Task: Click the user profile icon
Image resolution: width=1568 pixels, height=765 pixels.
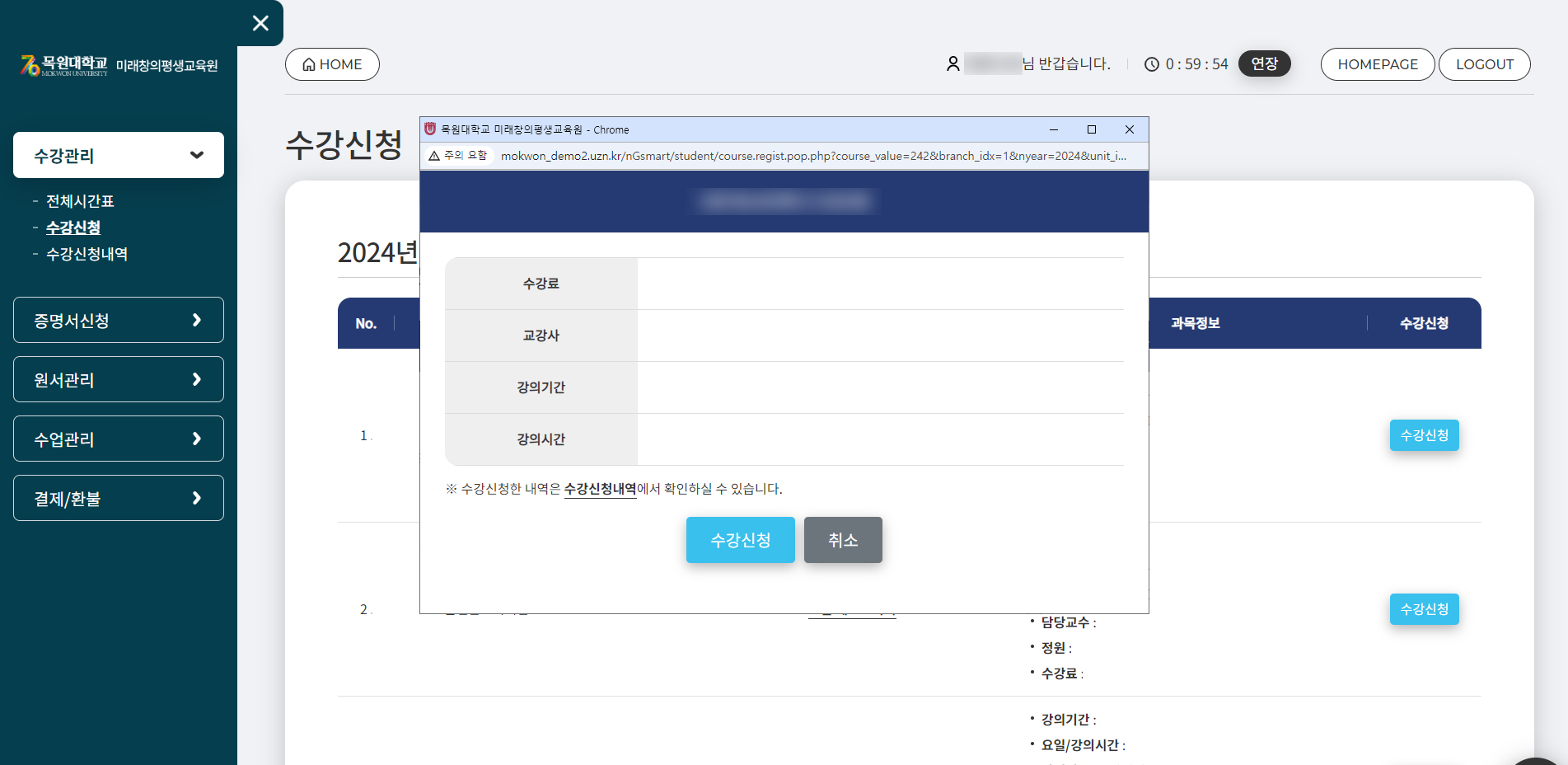Action: pyautogui.click(x=953, y=64)
